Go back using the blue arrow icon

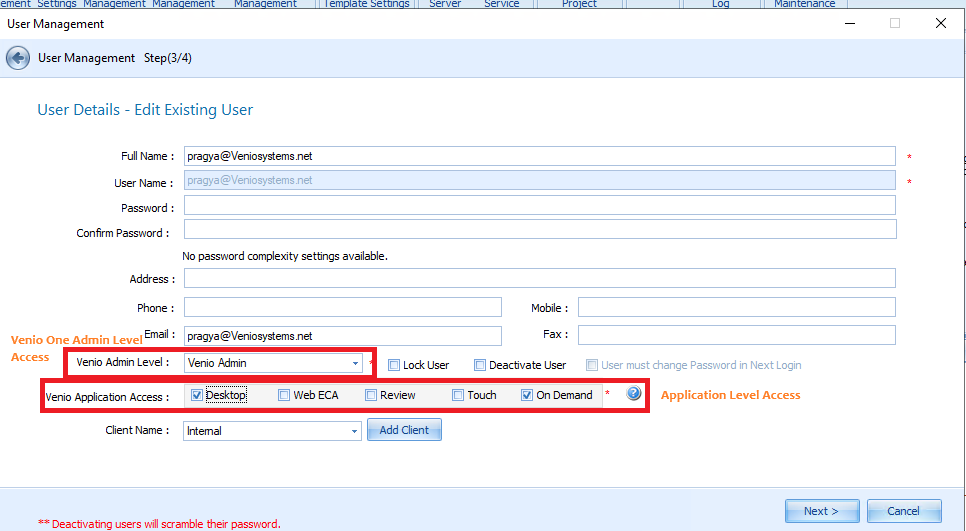(18, 59)
